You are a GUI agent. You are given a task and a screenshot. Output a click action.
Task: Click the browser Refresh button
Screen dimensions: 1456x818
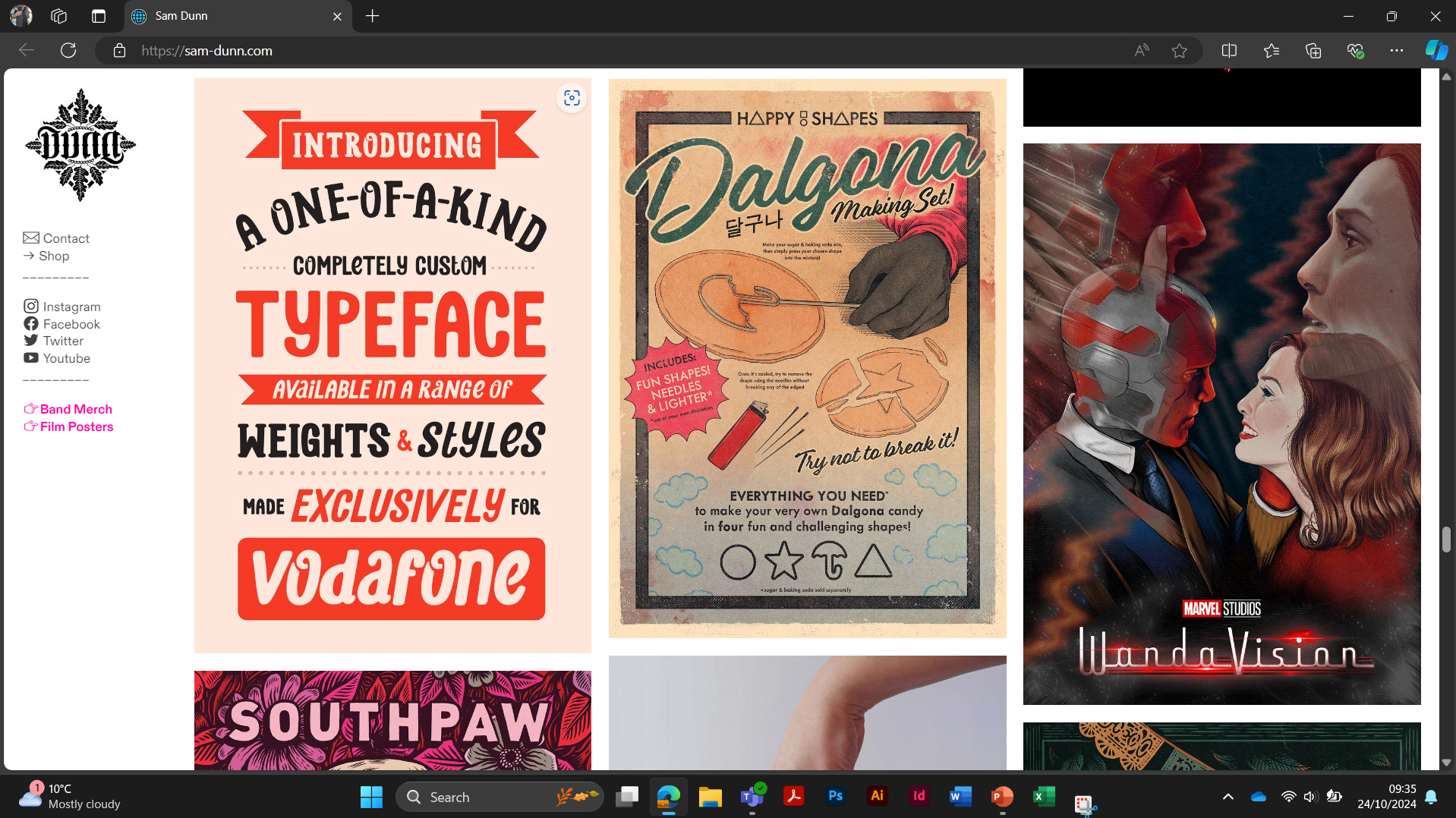68,51
